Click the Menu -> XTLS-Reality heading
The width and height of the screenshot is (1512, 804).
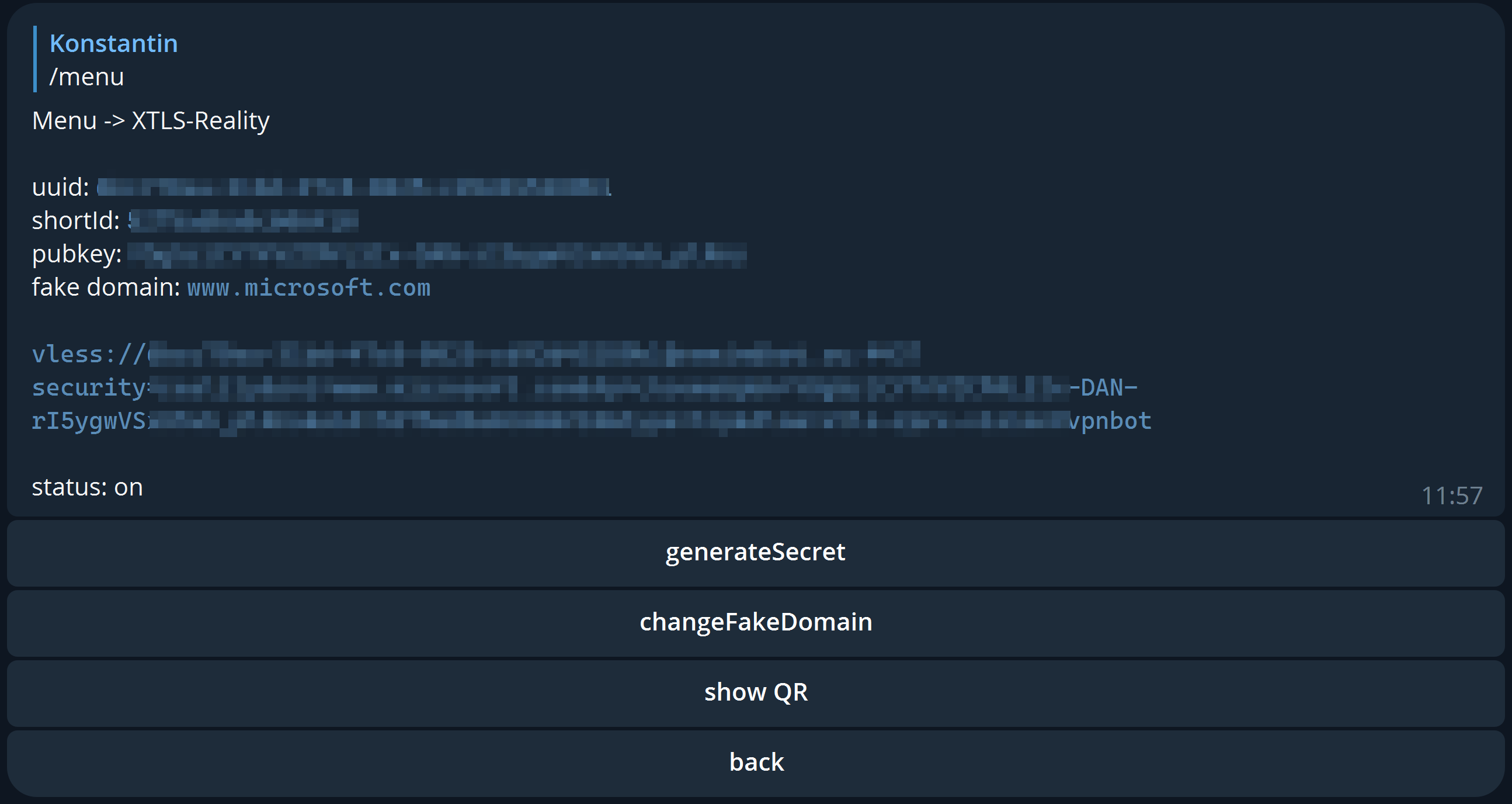coord(151,120)
